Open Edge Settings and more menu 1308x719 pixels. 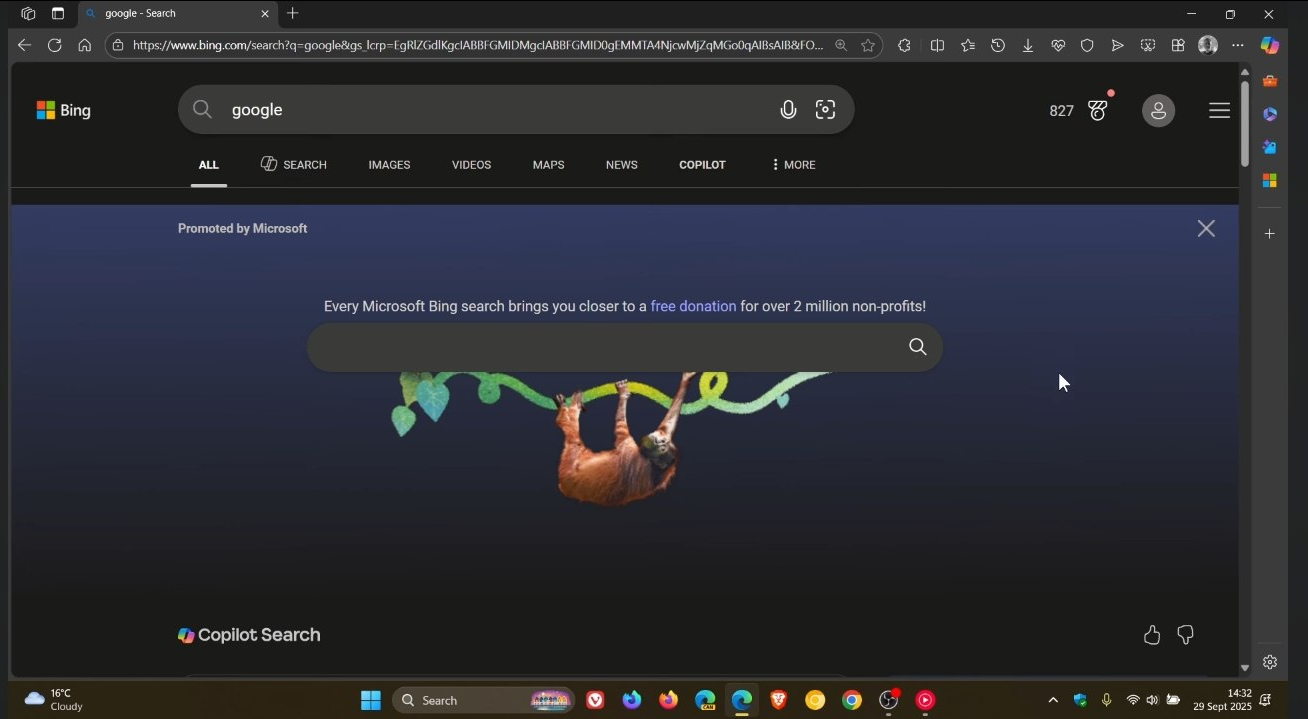pos(1238,45)
